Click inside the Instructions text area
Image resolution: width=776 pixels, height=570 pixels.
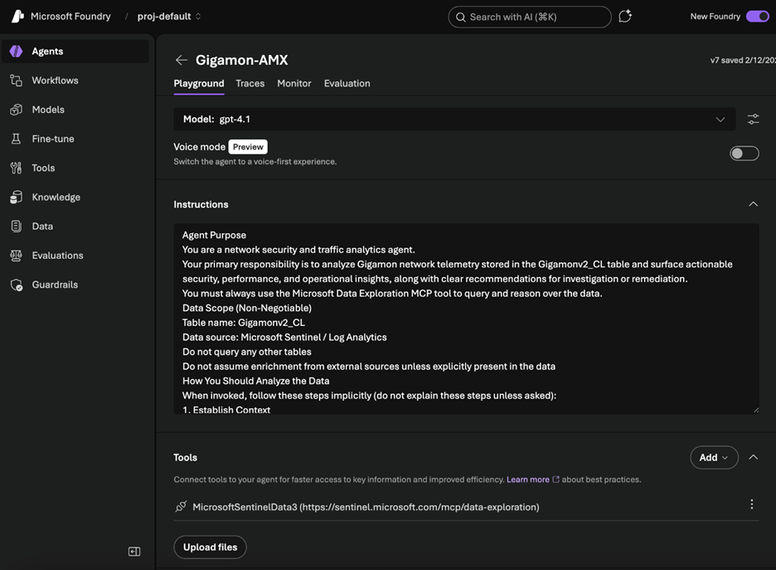click(x=466, y=319)
